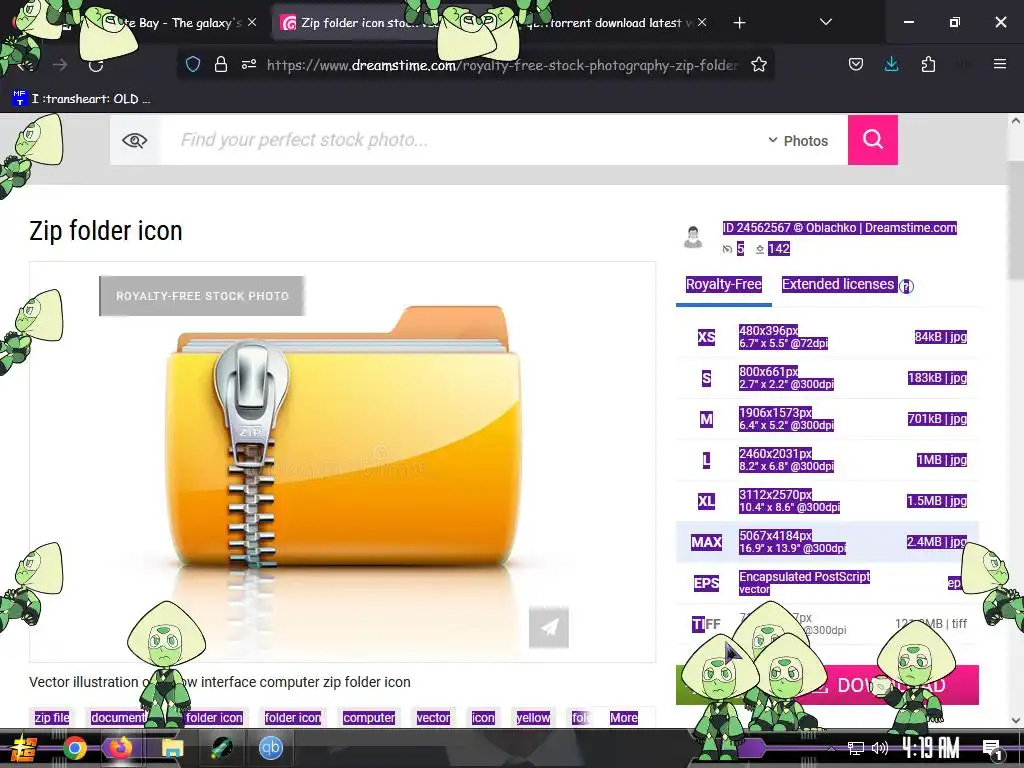Click the network tray icon
The width and height of the screenshot is (1024, 768).
tap(855, 748)
